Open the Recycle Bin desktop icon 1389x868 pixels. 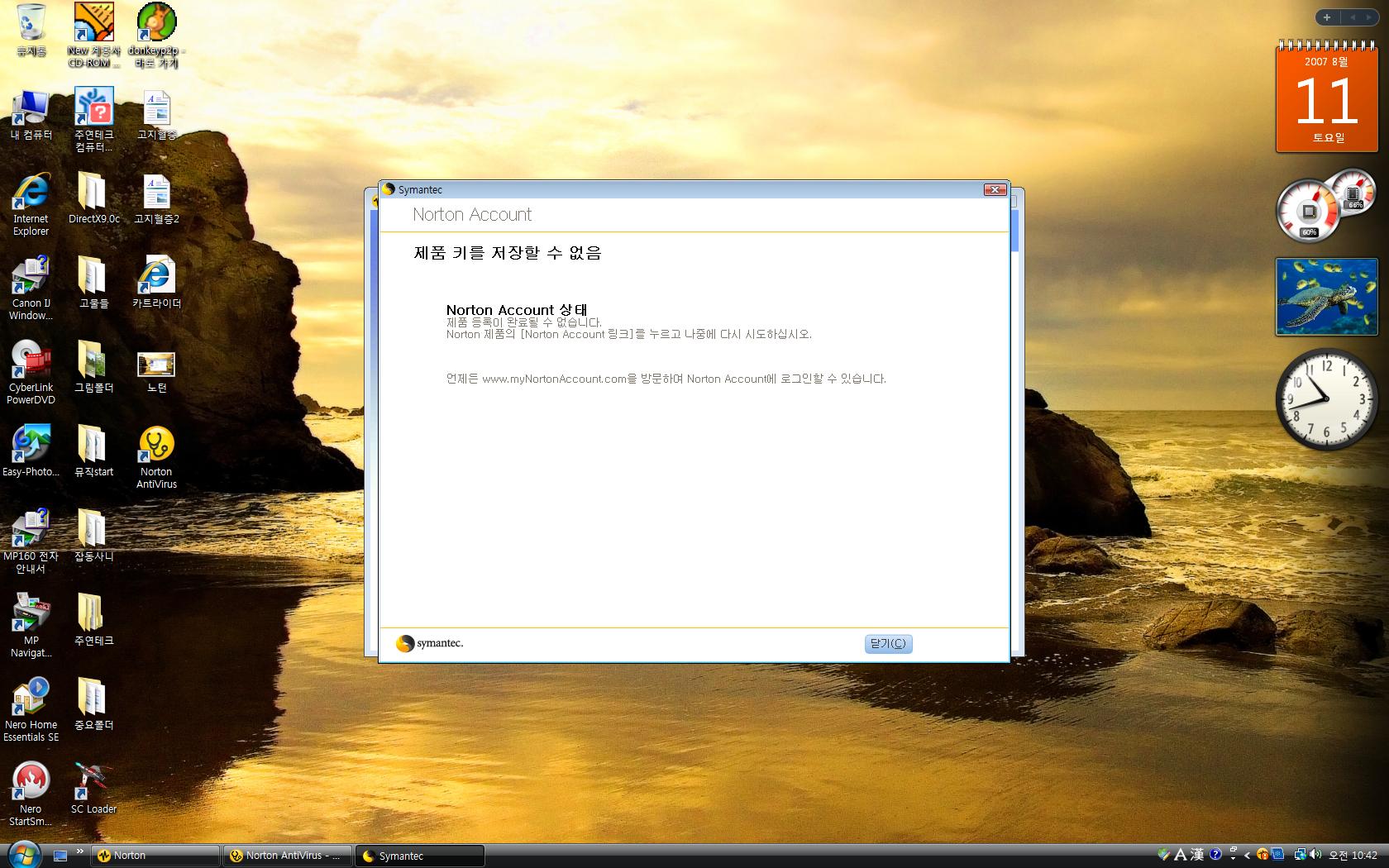click(31, 30)
